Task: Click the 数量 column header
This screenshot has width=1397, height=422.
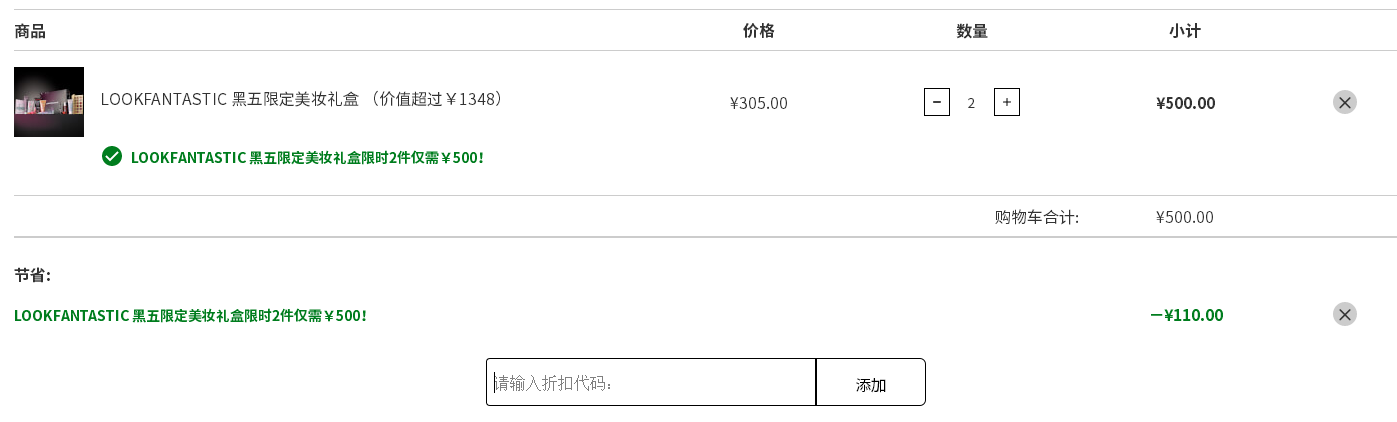Action: point(972,31)
